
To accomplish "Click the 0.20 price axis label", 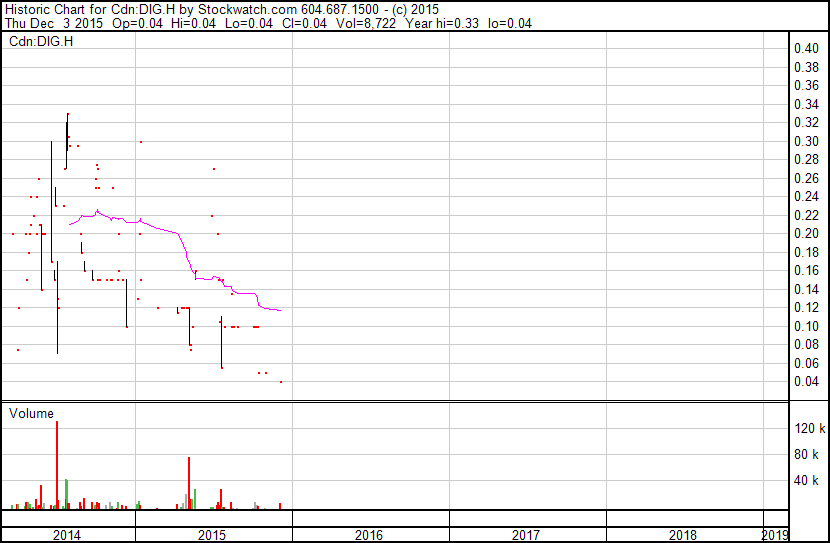I will [x=806, y=233].
